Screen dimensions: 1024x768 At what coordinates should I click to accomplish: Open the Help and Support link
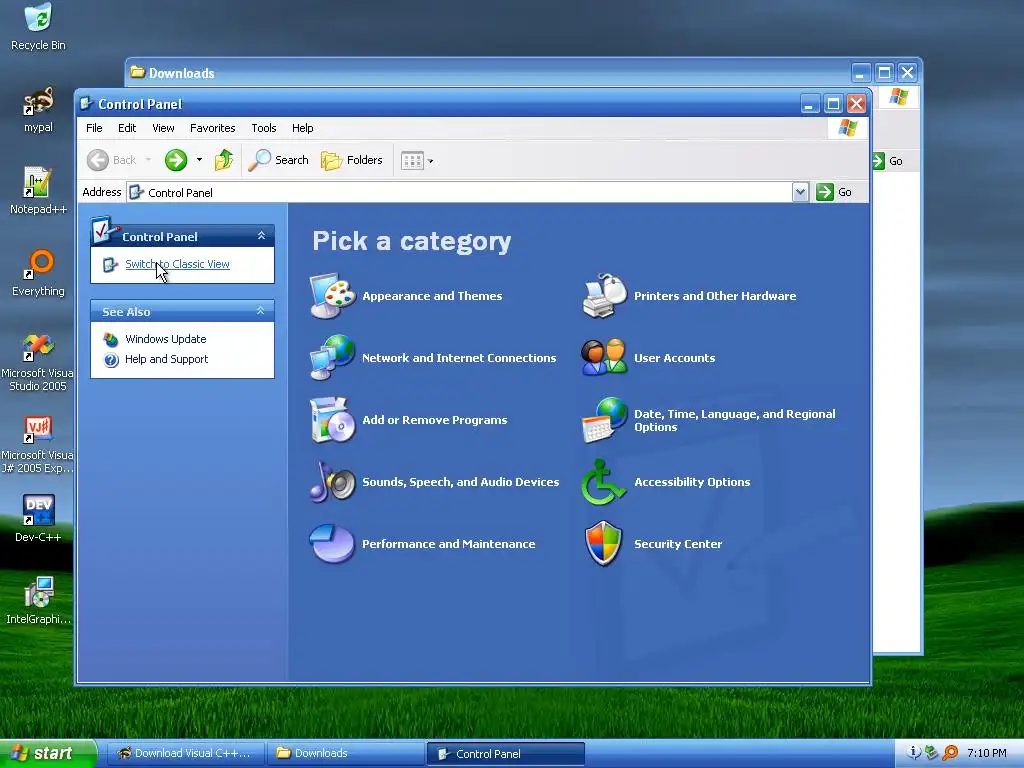click(166, 359)
